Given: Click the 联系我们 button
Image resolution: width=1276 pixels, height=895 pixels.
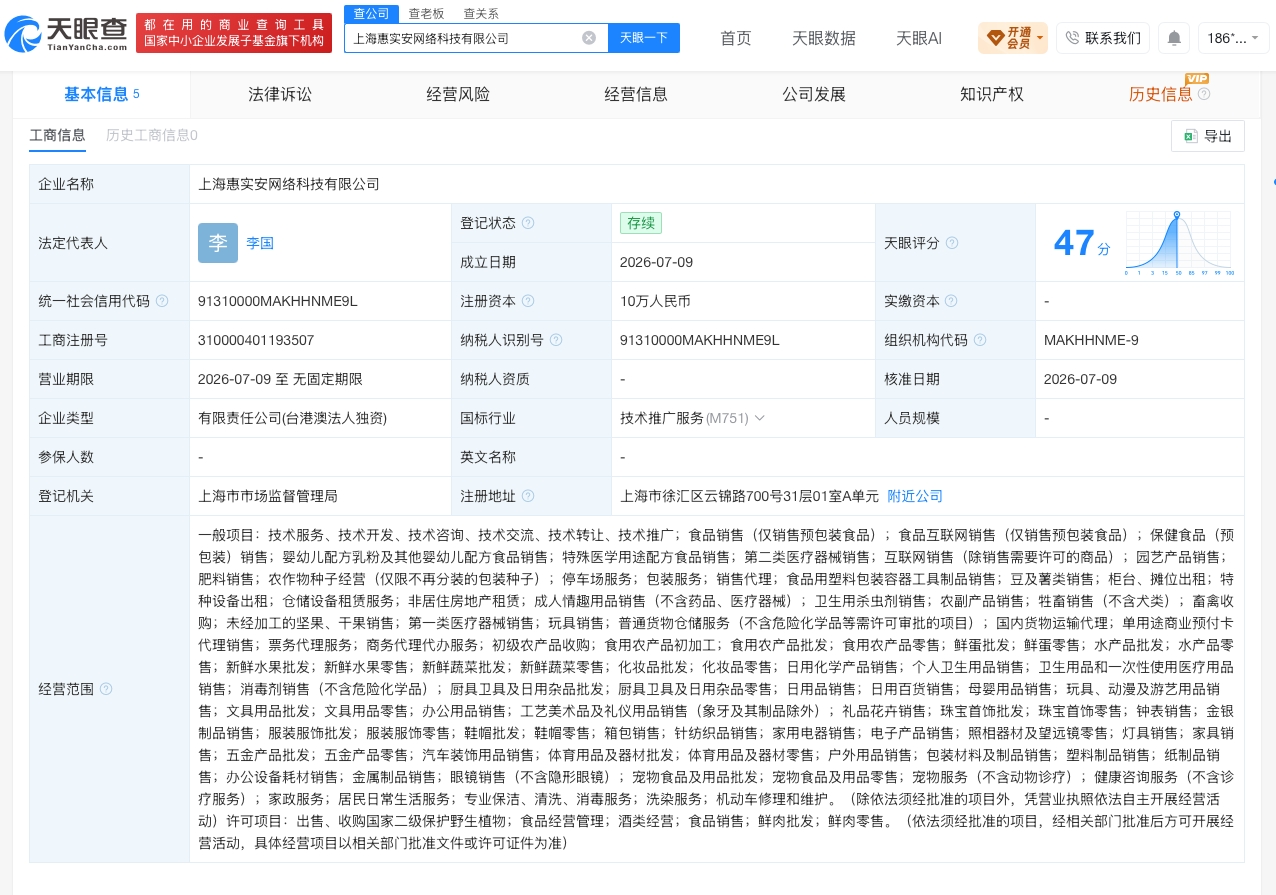Looking at the screenshot, I should pyautogui.click(x=1103, y=38).
